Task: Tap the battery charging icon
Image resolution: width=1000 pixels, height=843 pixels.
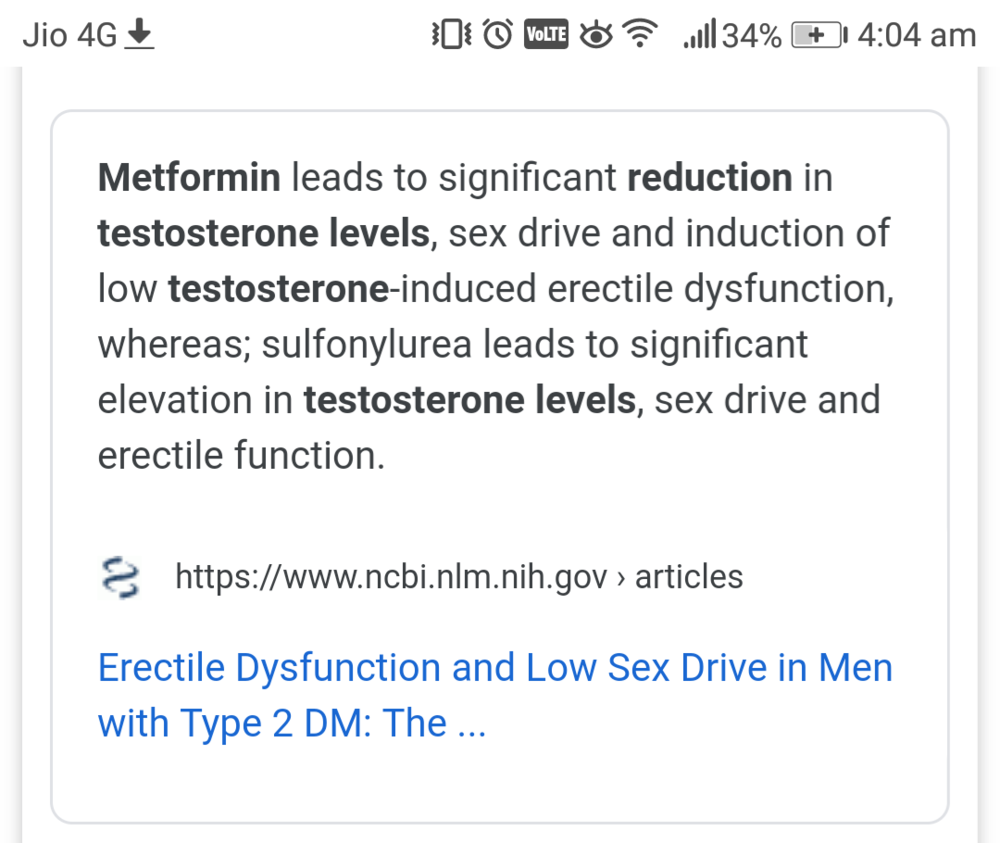Action: [x=819, y=36]
